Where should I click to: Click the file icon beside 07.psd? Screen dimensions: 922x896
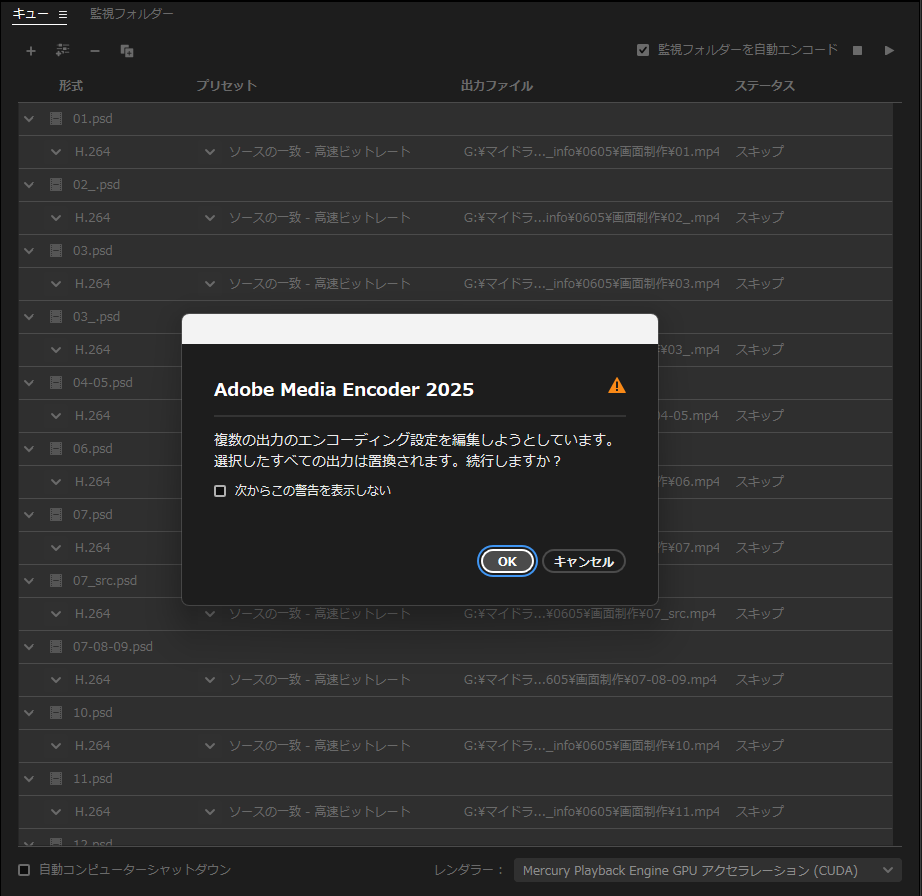(x=56, y=514)
